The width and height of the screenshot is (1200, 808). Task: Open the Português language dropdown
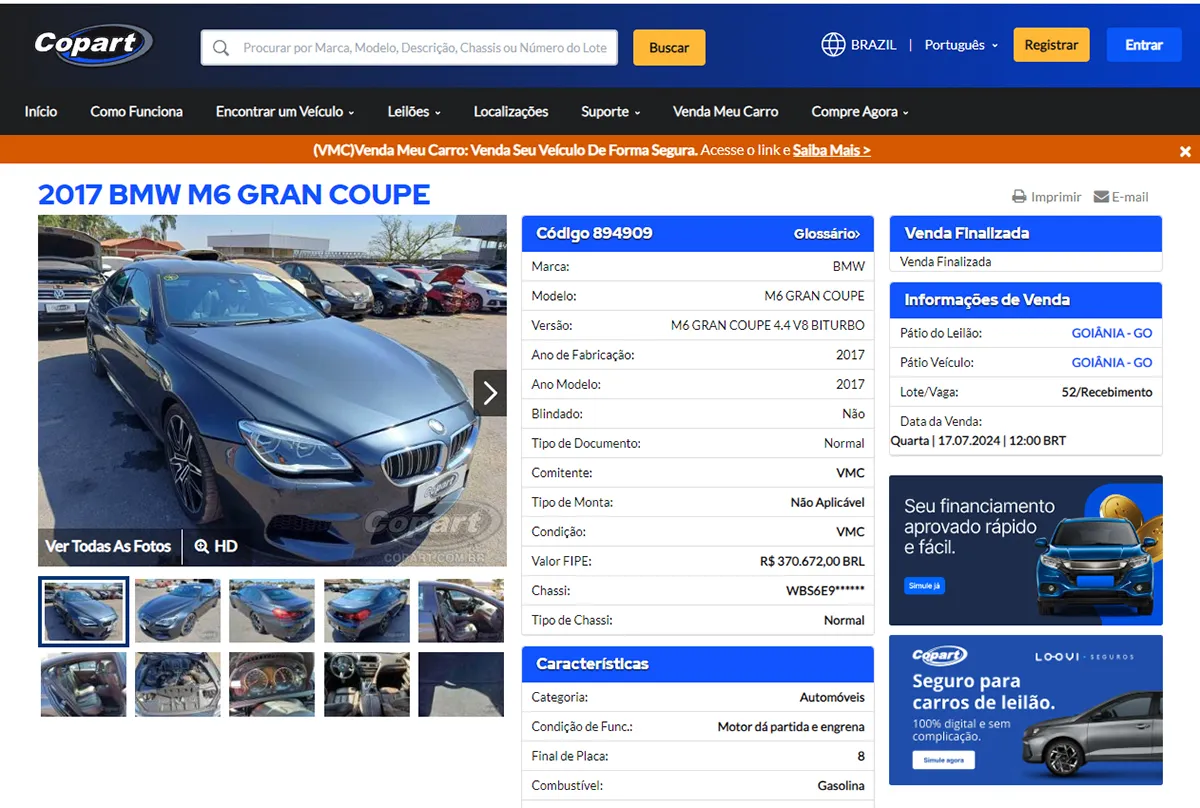(x=960, y=45)
